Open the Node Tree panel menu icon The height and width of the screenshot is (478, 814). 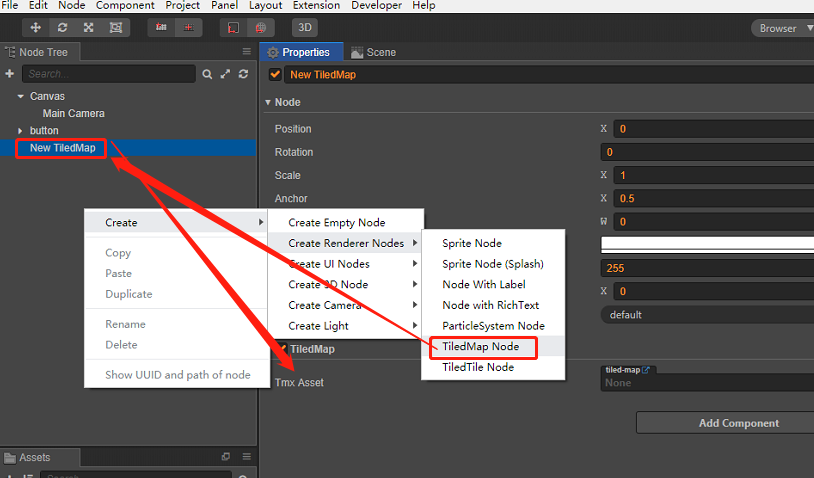pyautogui.click(x=247, y=51)
